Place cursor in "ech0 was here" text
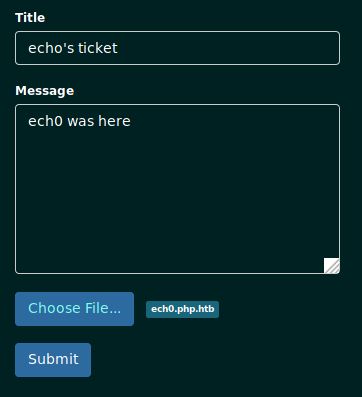The width and height of the screenshot is (362, 397). pyautogui.click(x=79, y=121)
